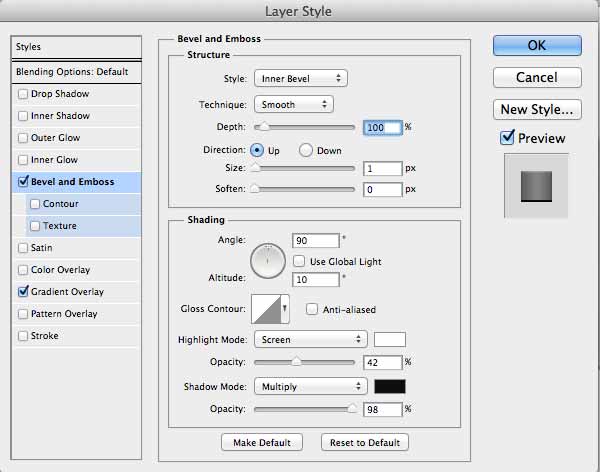The width and height of the screenshot is (600, 472).
Task: Open the Shadow Mode dropdown
Action: click(x=311, y=387)
